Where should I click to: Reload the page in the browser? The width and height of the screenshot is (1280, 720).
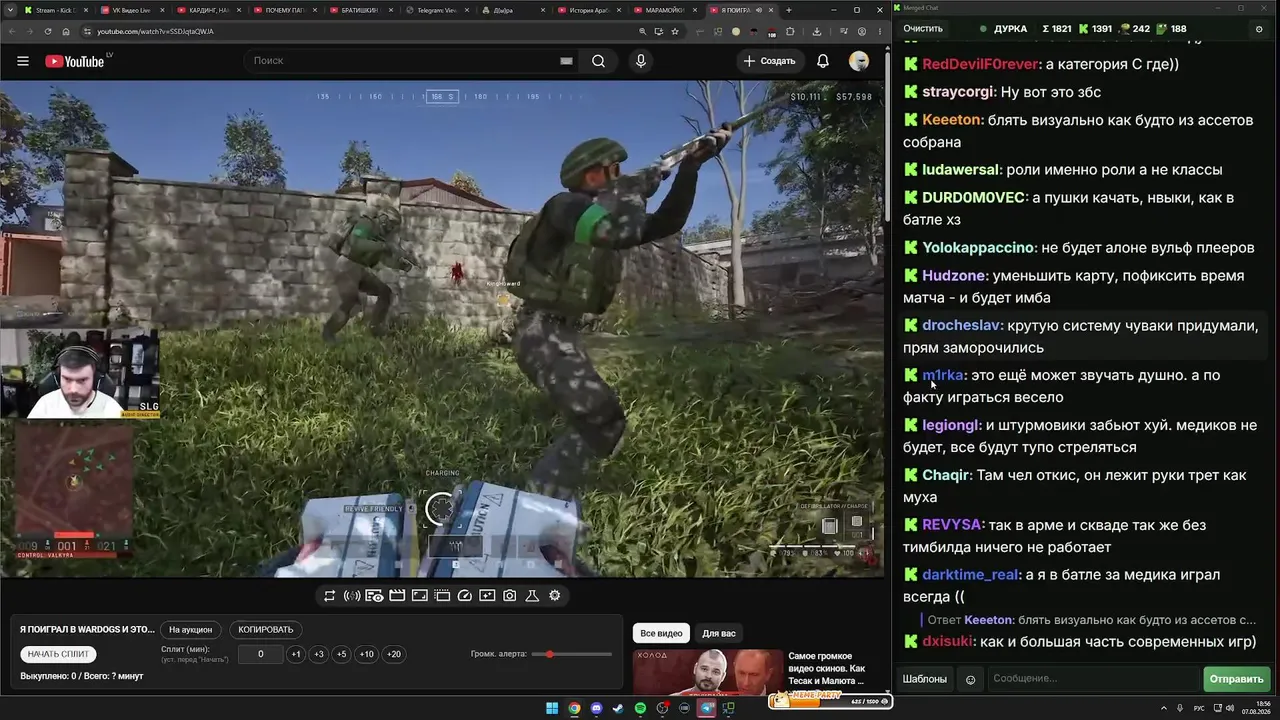click(x=48, y=31)
